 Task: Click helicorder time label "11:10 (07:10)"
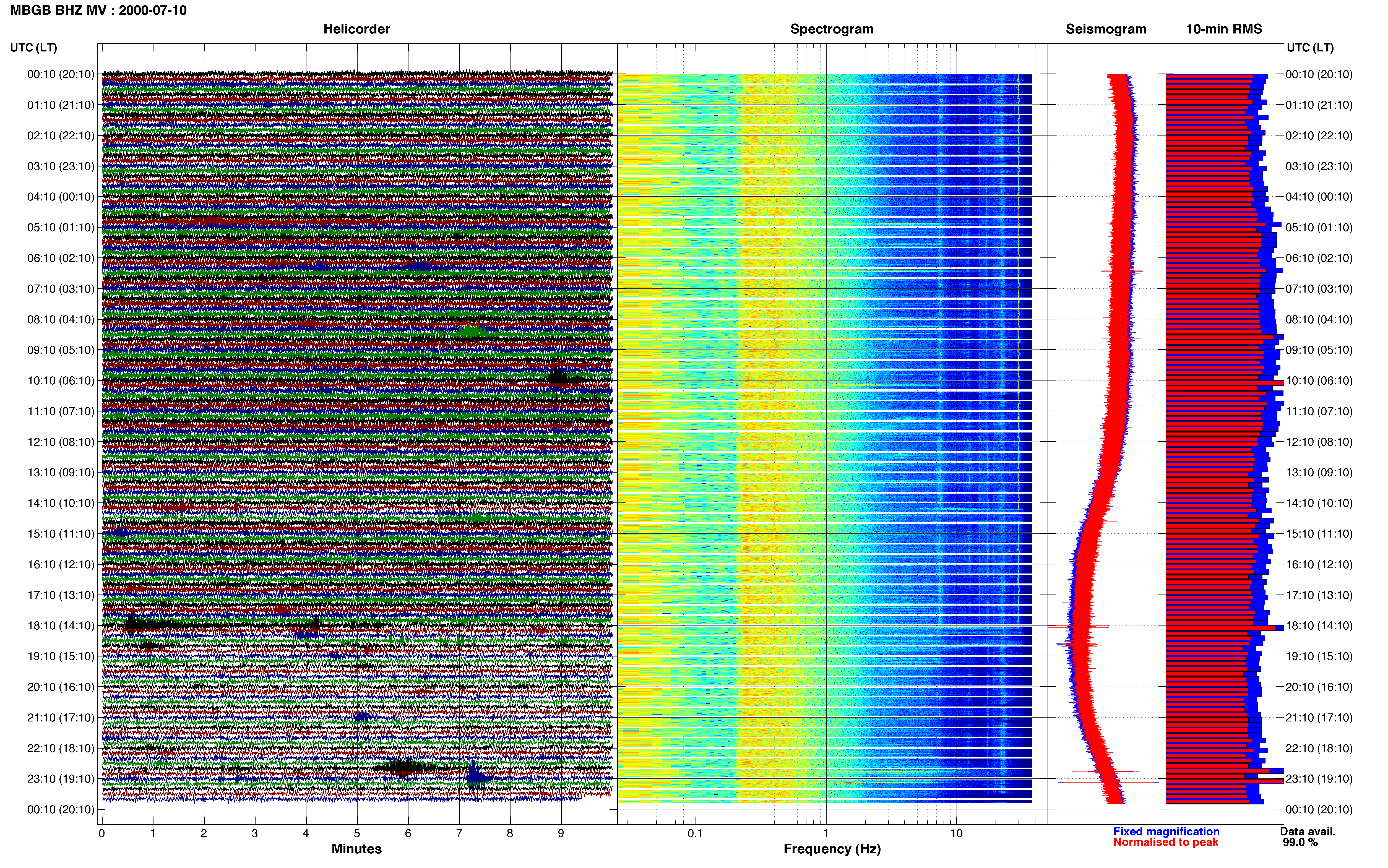click(x=61, y=411)
